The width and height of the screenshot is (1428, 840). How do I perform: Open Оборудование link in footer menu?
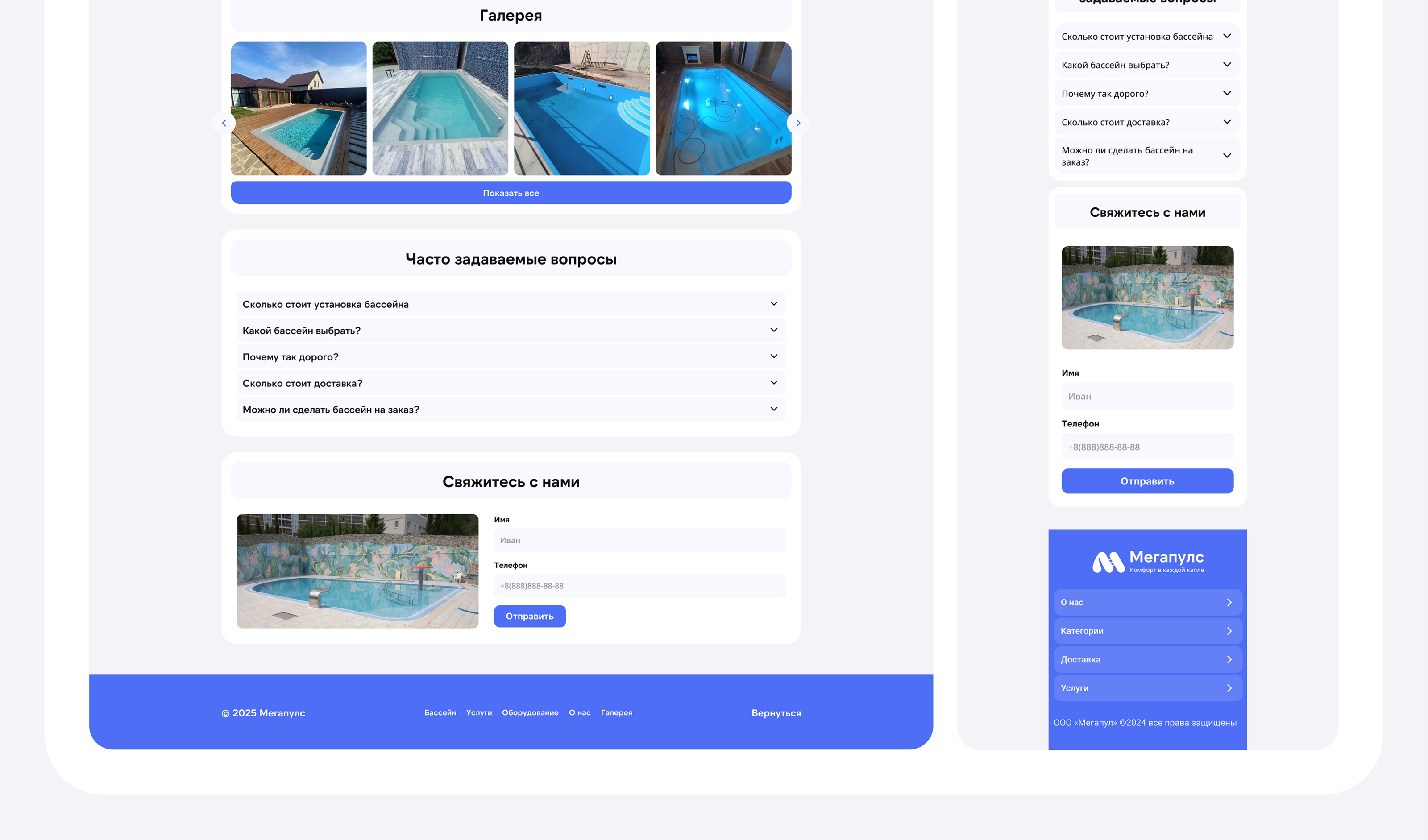[x=530, y=712]
